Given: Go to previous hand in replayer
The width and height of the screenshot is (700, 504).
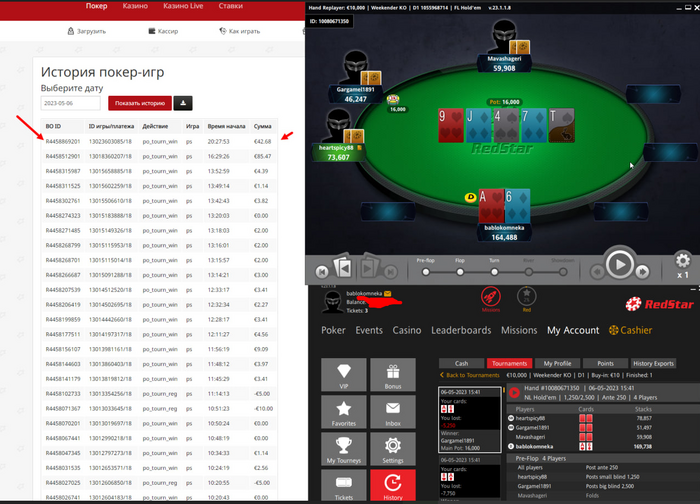Looking at the screenshot, I should coord(342,268).
